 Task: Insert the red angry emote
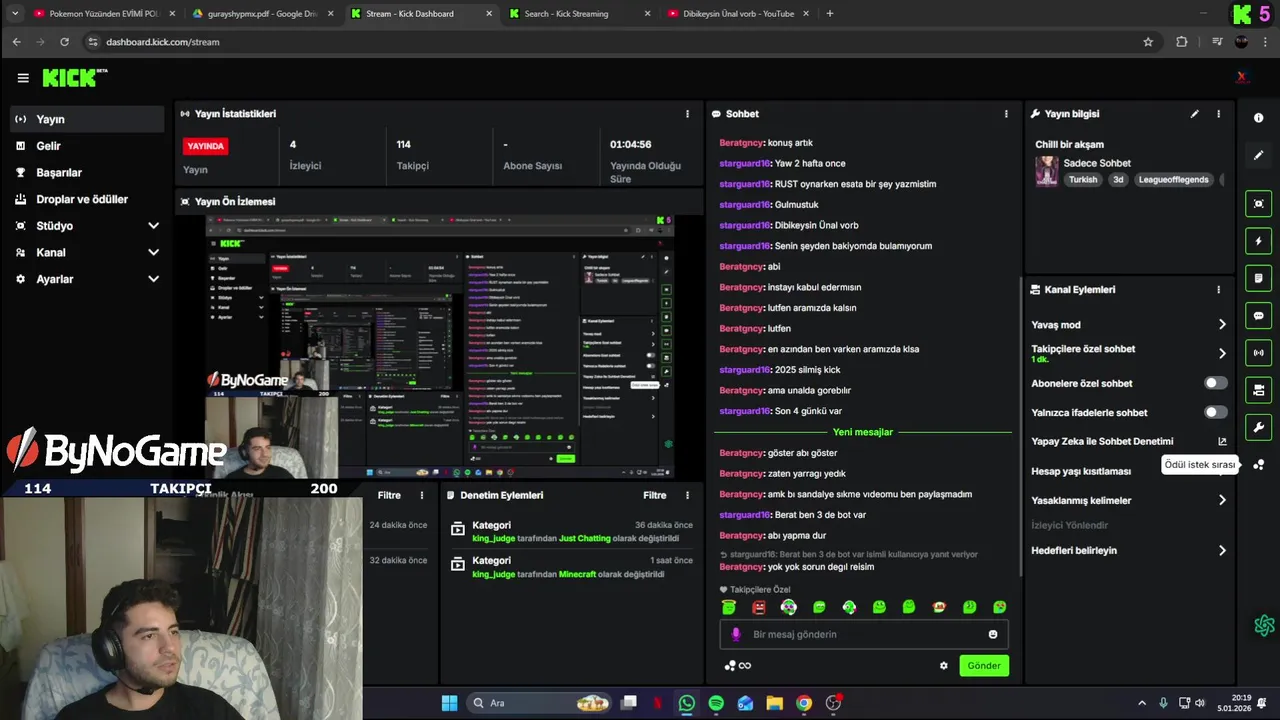[x=759, y=607]
